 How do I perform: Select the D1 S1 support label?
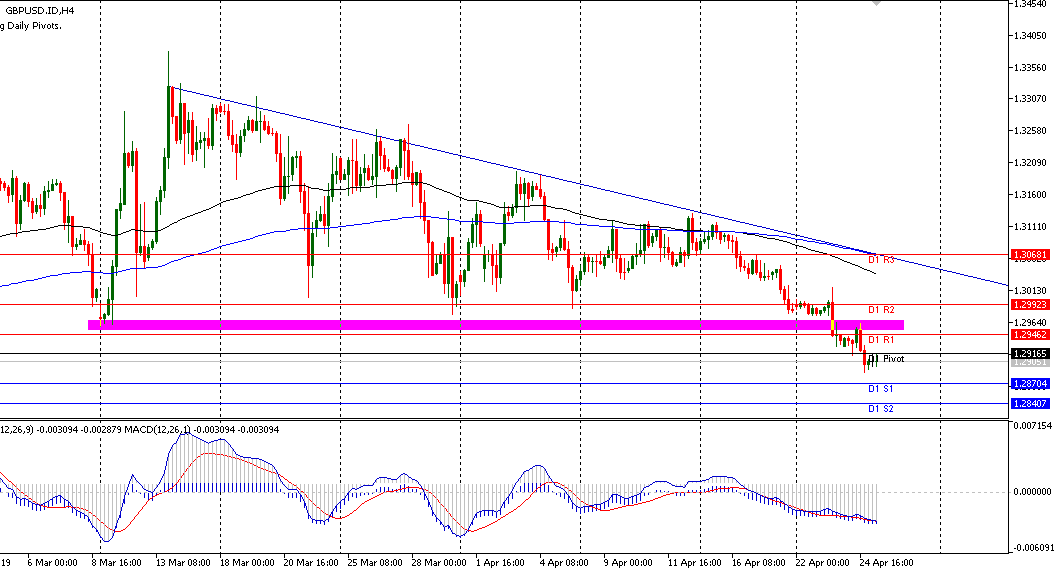(x=881, y=388)
